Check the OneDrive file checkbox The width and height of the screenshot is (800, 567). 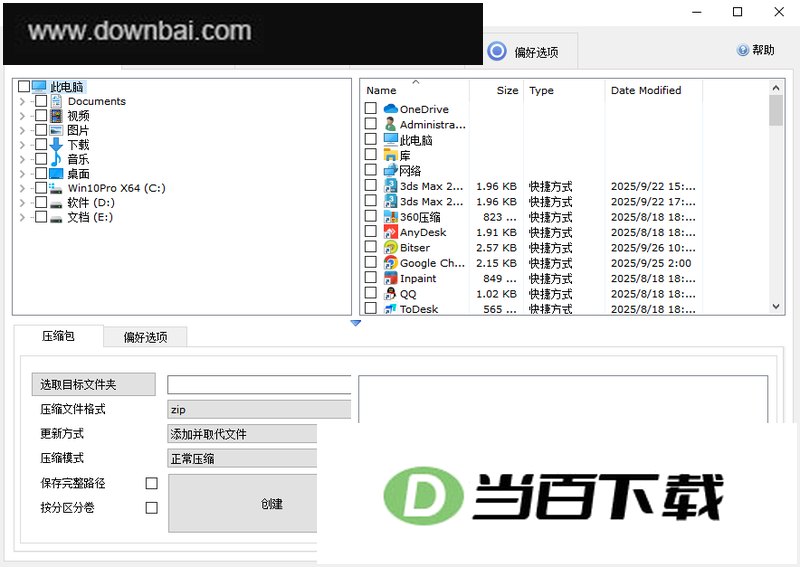point(371,108)
